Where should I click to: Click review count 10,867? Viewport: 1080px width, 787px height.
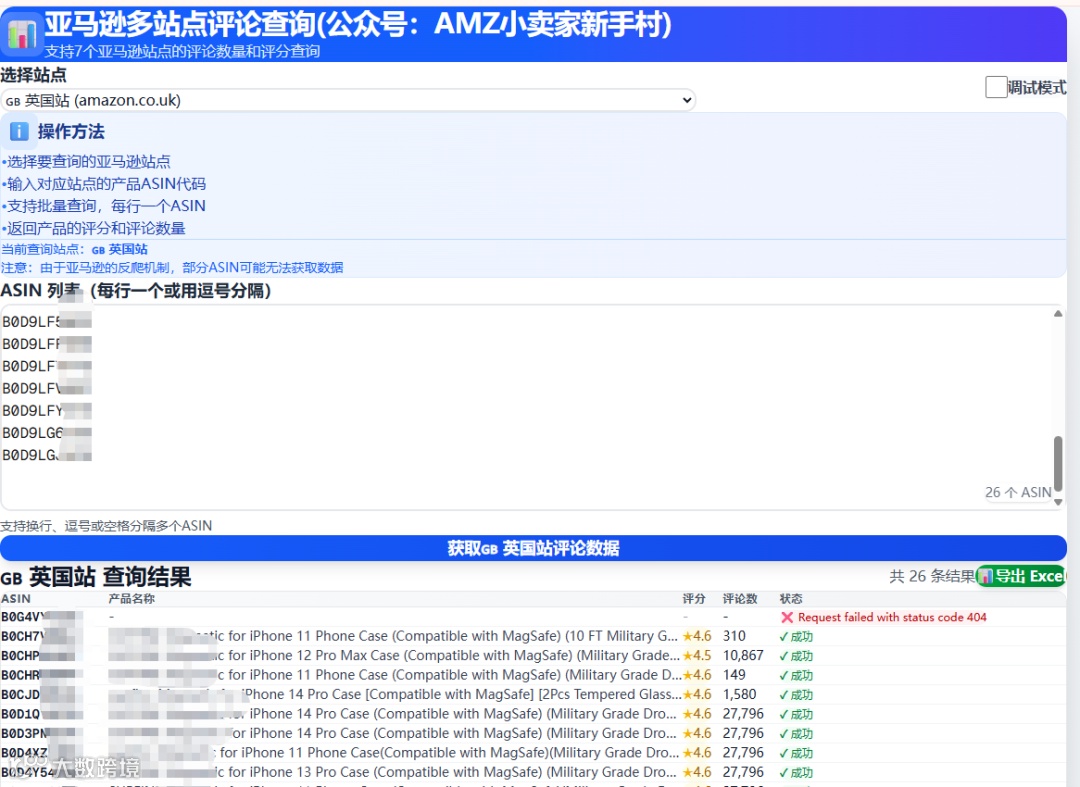pos(742,655)
